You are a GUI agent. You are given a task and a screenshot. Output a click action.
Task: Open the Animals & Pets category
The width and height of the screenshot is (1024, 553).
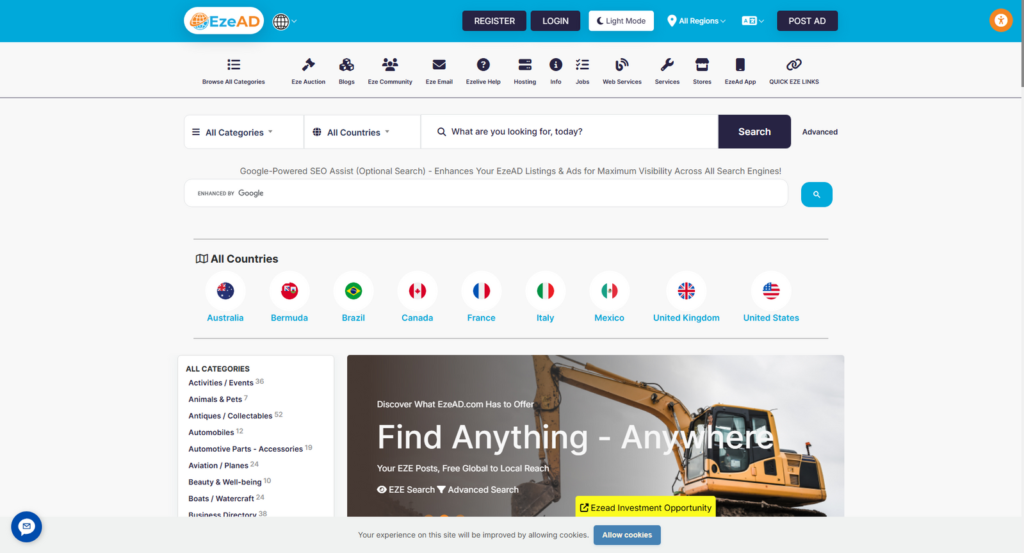[215, 399]
